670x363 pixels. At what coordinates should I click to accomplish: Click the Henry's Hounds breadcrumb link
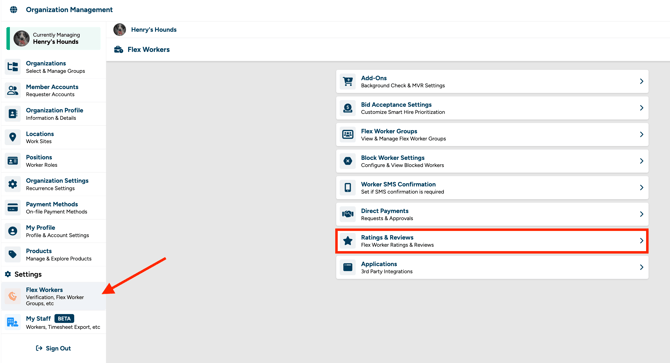(x=153, y=29)
